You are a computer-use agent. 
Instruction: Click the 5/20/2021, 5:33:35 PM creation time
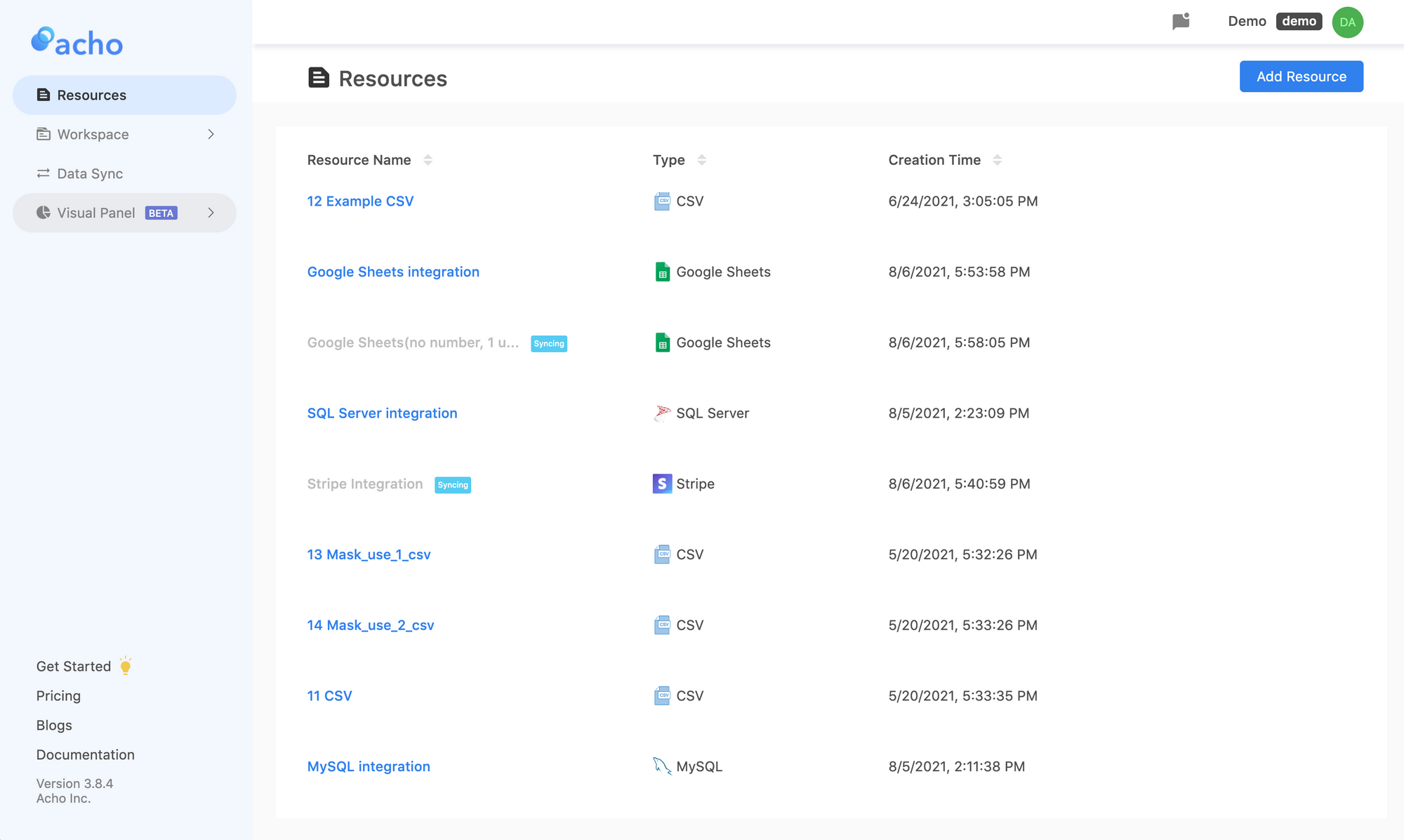coord(962,696)
